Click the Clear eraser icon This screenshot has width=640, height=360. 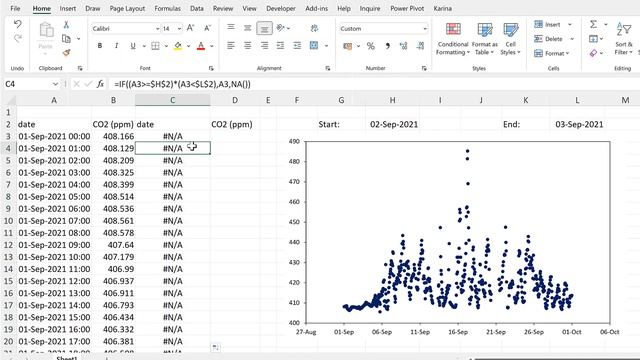593,53
